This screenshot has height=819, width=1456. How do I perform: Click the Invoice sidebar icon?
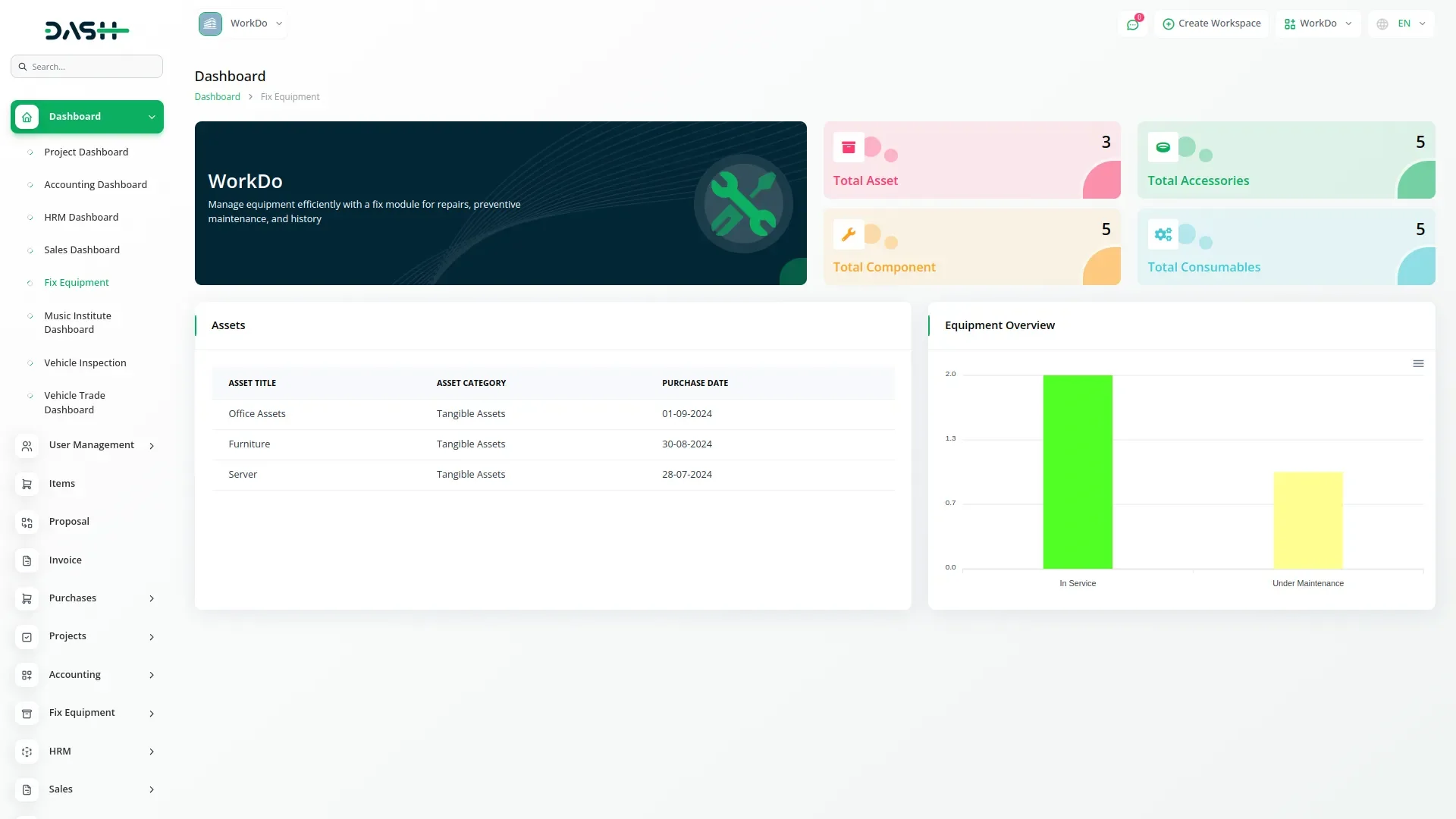[x=27, y=560]
